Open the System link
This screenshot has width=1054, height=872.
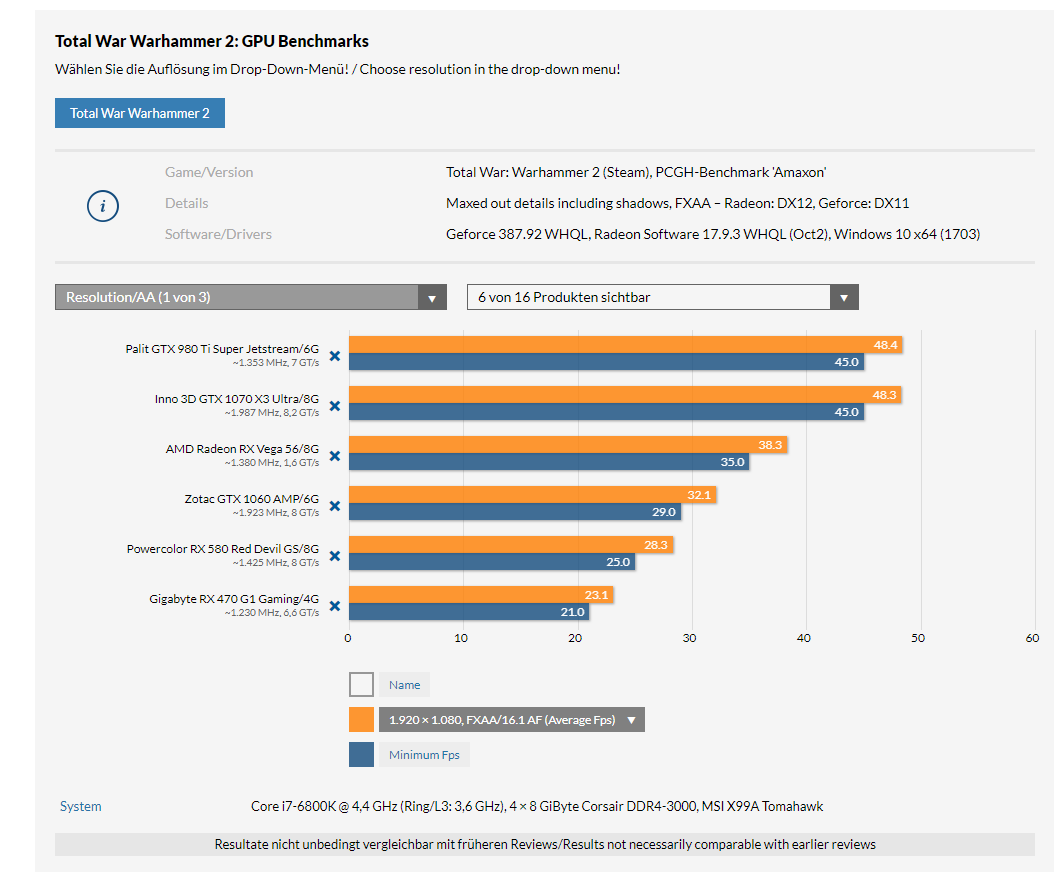(x=81, y=806)
